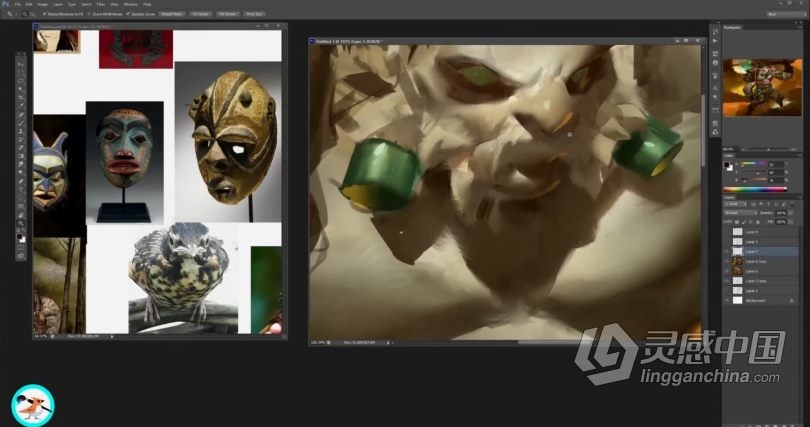The height and width of the screenshot is (427, 810).
Task: Click the Lock All icon in Layers panel
Action: point(758,222)
